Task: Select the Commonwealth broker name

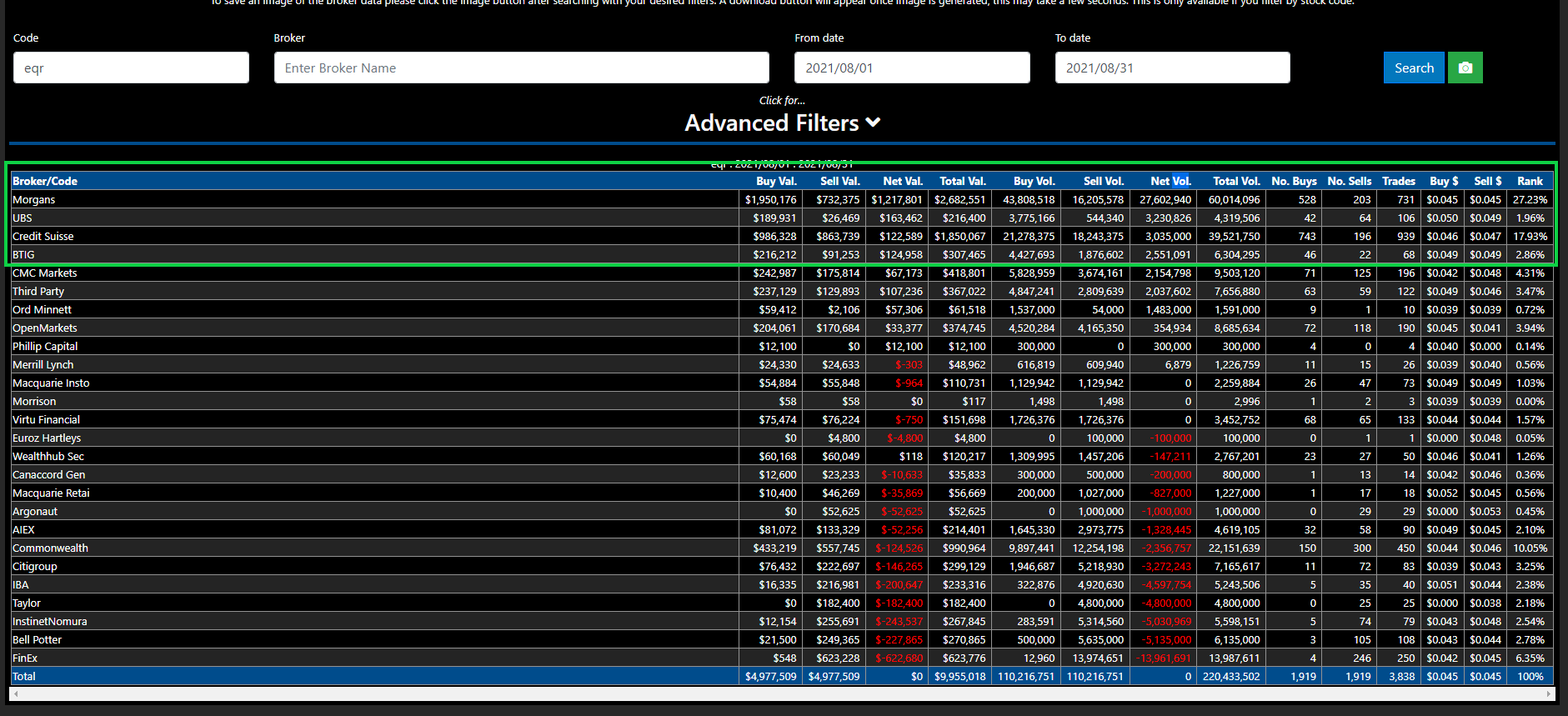Action: pyautogui.click(x=50, y=548)
